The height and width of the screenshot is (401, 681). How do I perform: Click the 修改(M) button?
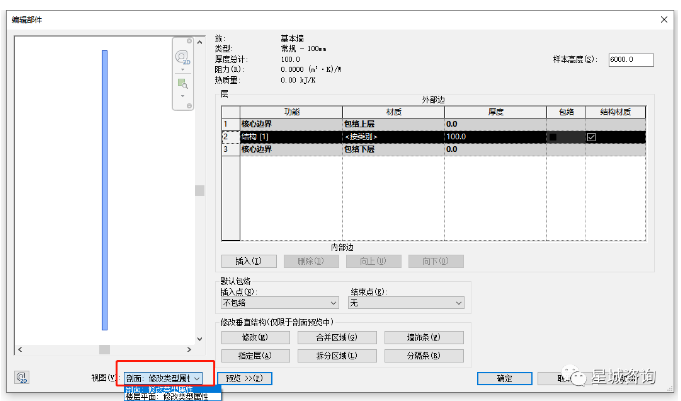pyautogui.click(x=255, y=337)
